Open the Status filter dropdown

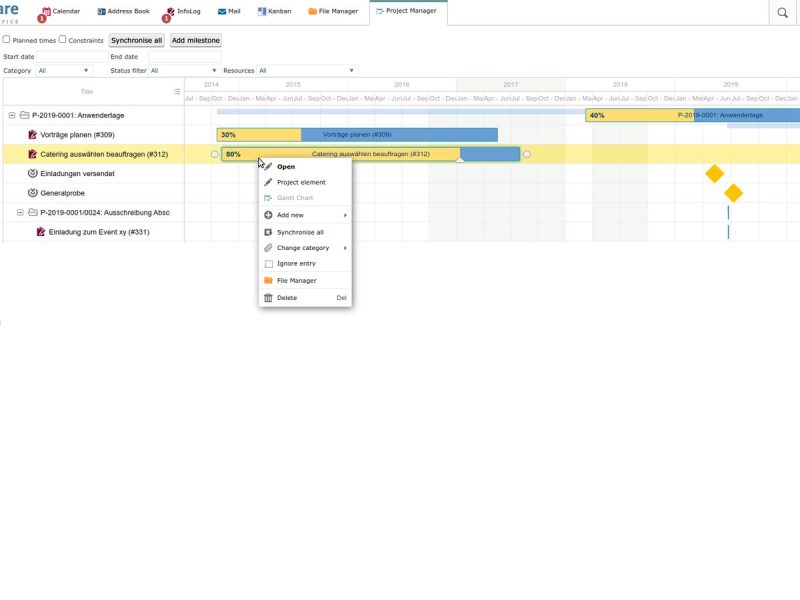[x=184, y=70]
